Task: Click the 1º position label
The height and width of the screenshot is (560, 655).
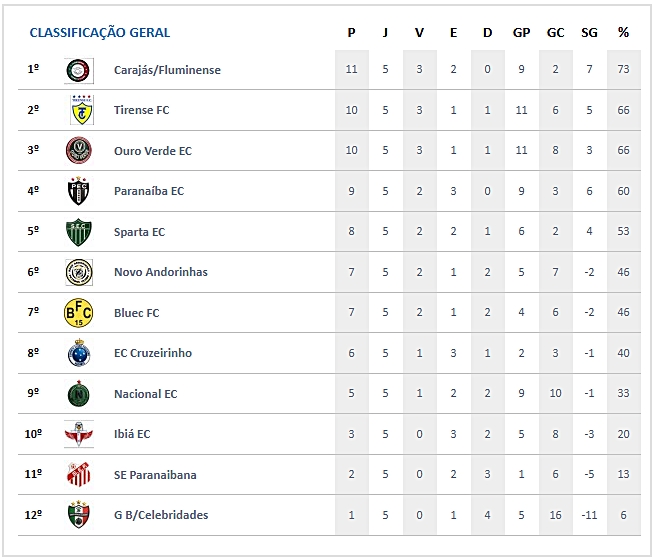Action: (x=33, y=70)
